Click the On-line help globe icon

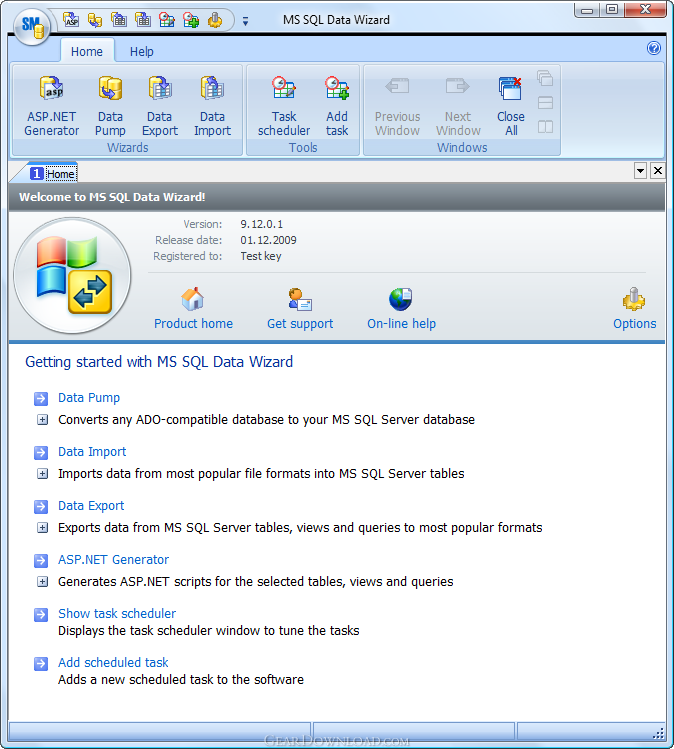coord(400,299)
